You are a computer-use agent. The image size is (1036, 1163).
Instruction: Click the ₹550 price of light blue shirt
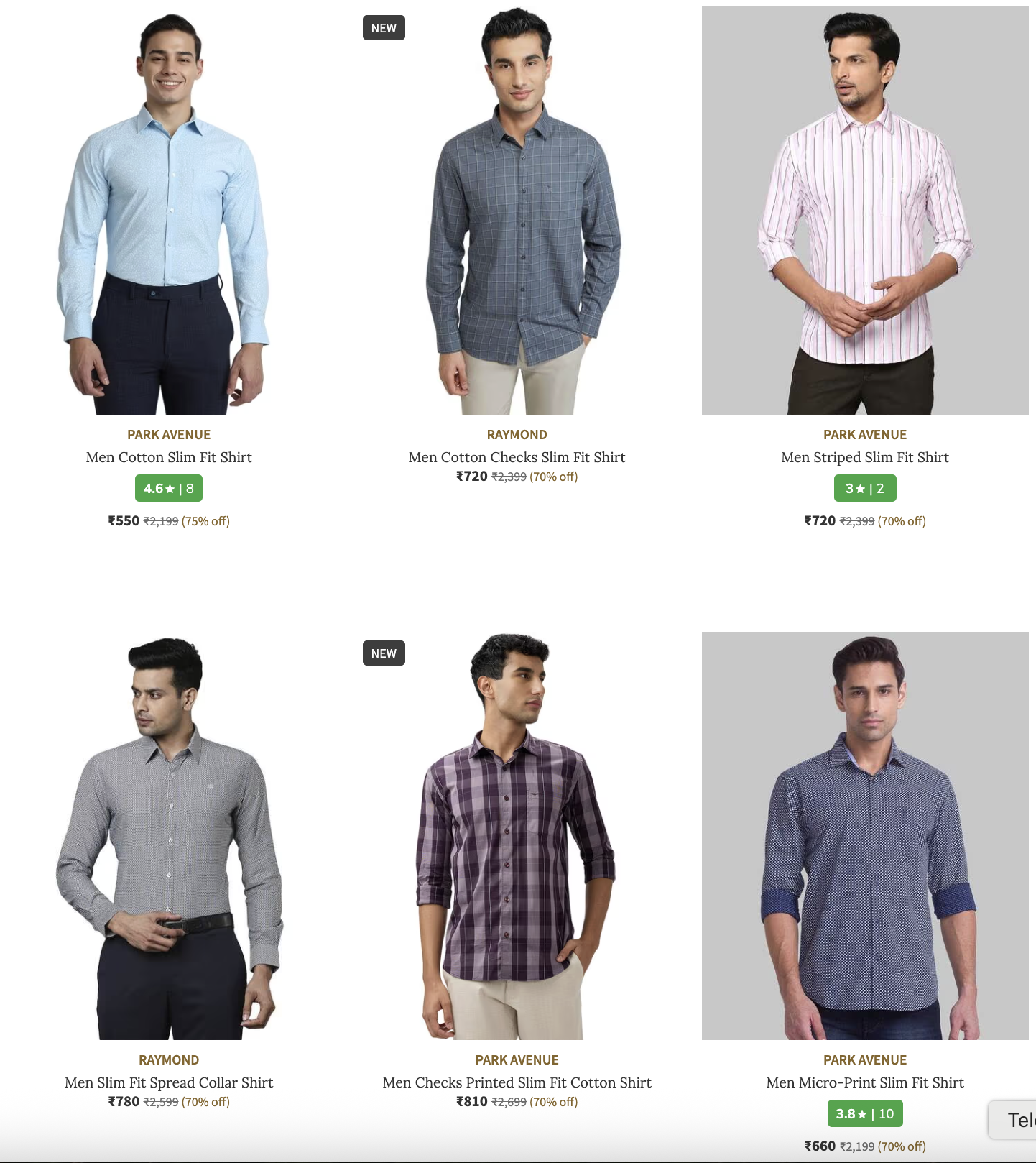tap(124, 520)
